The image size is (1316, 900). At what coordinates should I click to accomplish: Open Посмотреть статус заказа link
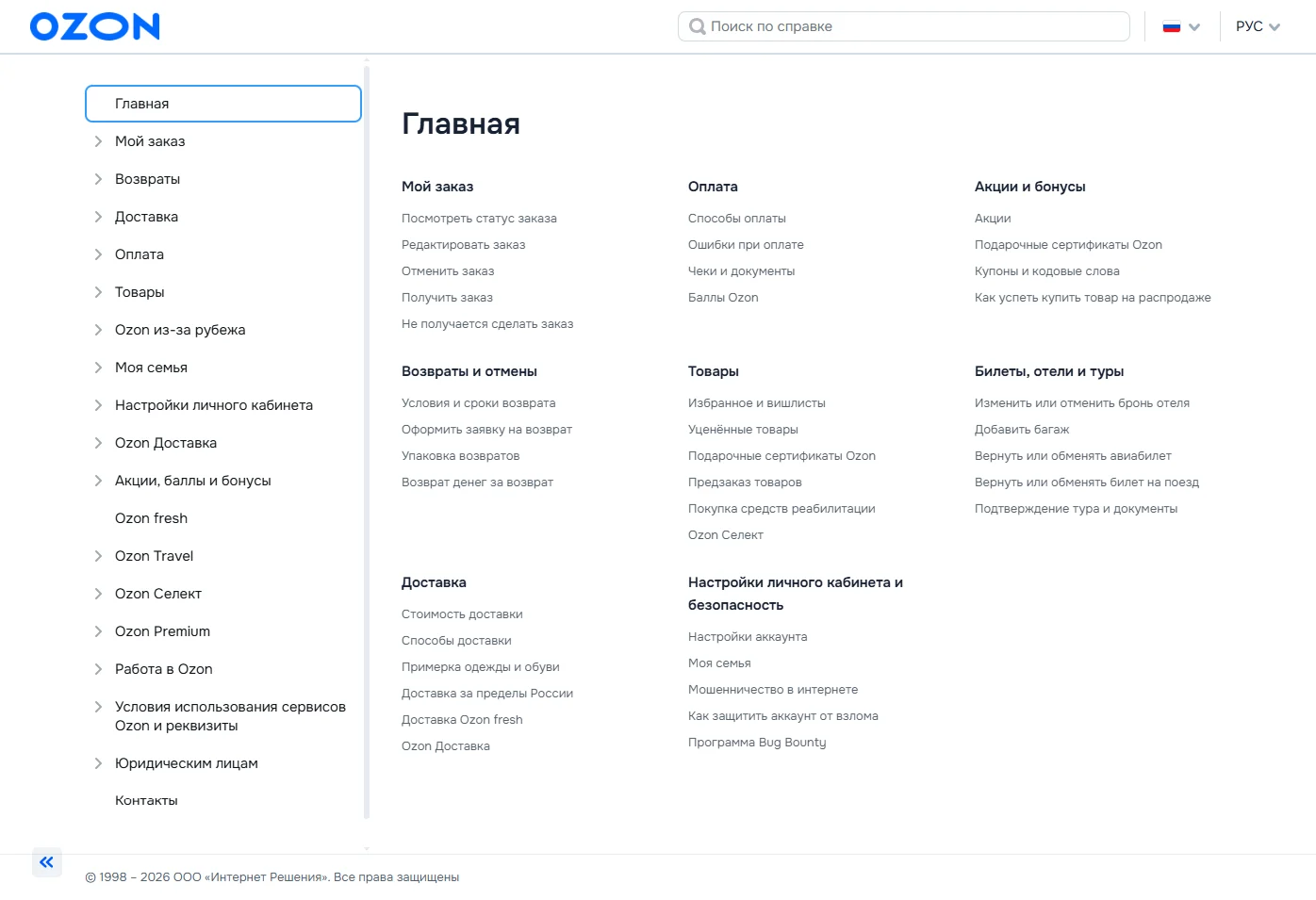click(x=479, y=219)
